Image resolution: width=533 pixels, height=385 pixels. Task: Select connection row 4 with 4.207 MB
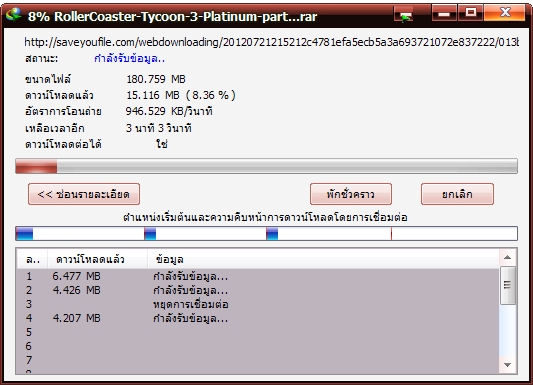coord(258,318)
